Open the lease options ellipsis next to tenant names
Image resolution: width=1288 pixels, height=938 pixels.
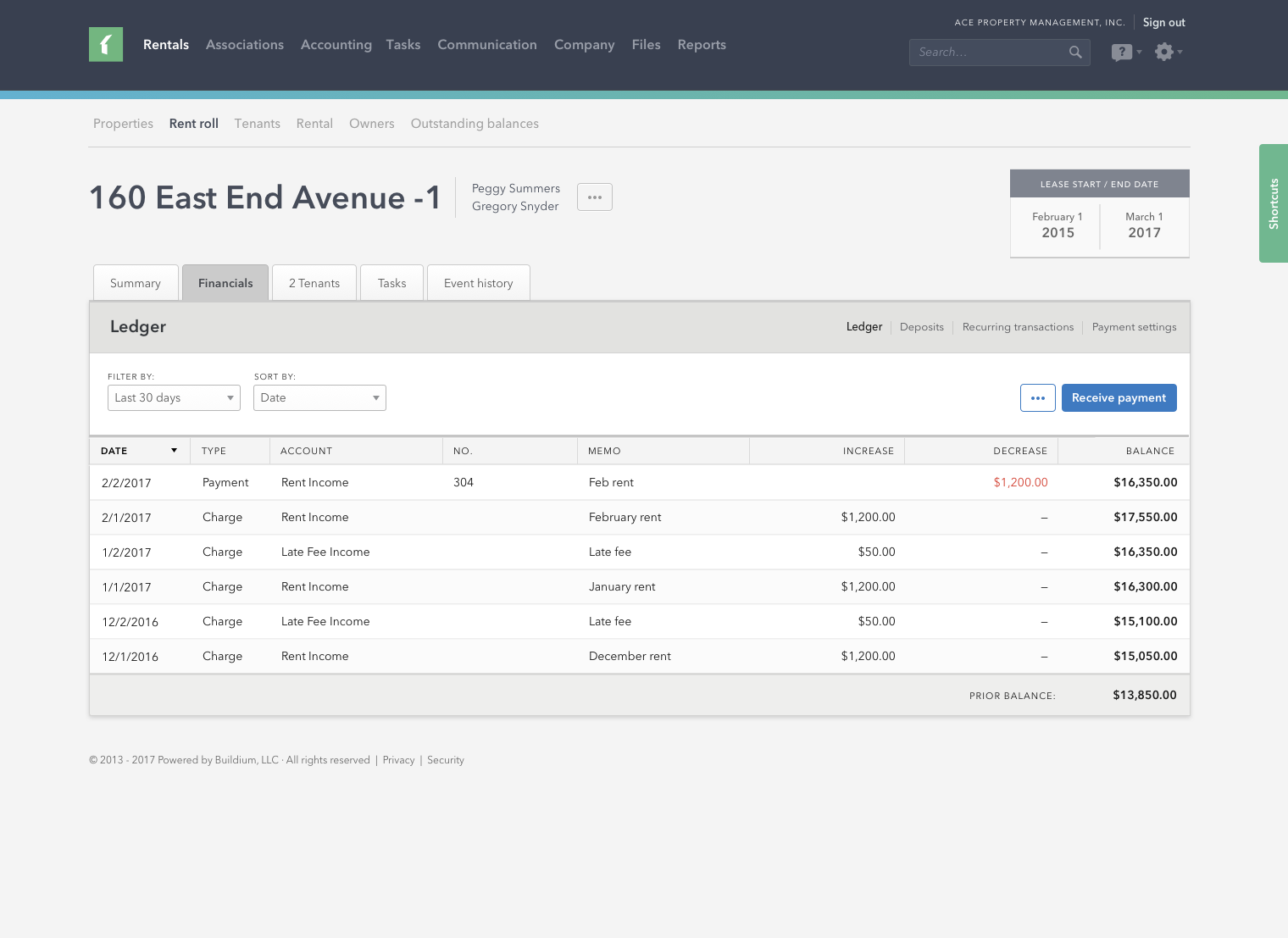click(595, 197)
